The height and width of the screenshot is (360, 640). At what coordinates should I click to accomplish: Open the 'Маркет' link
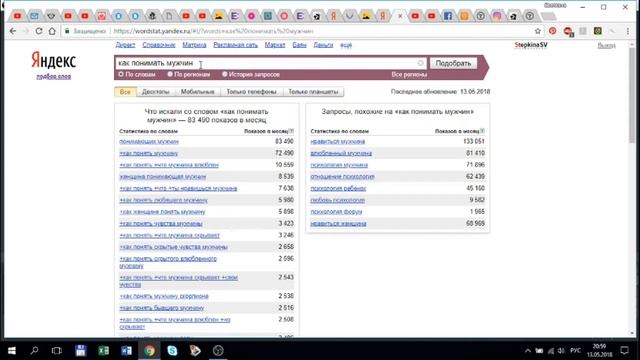(x=275, y=45)
